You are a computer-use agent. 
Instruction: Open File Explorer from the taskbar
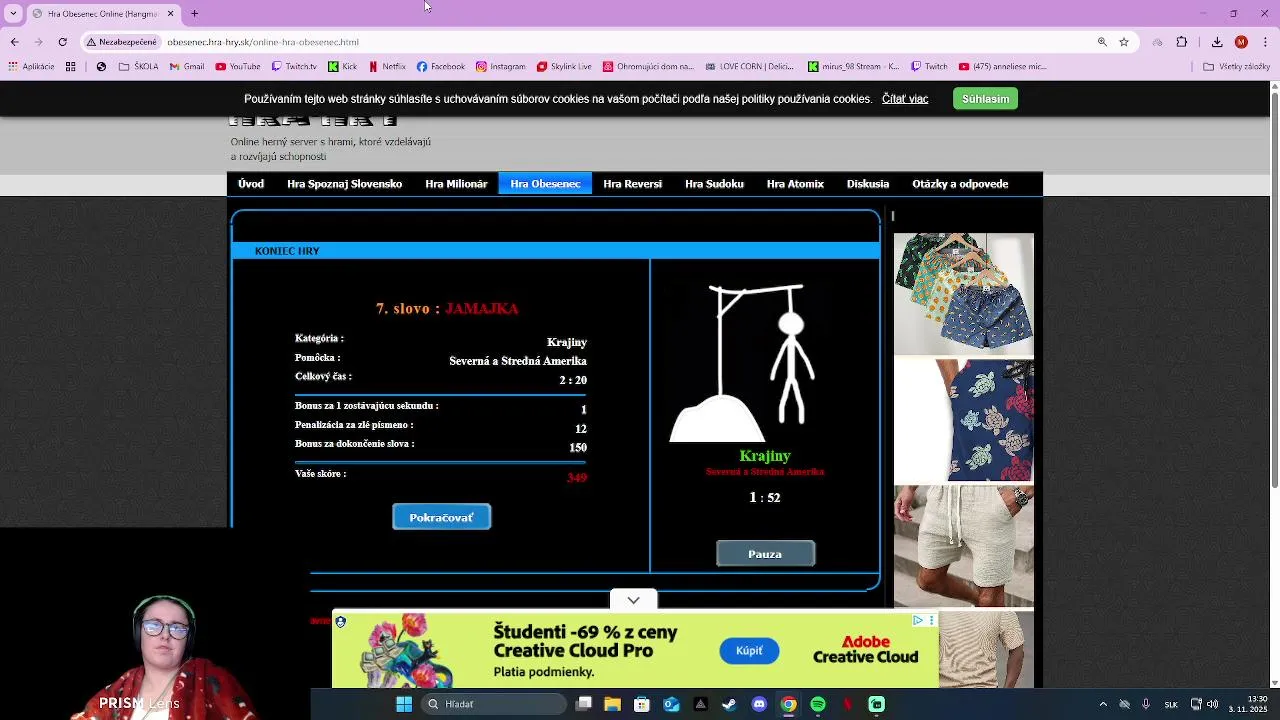613,704
